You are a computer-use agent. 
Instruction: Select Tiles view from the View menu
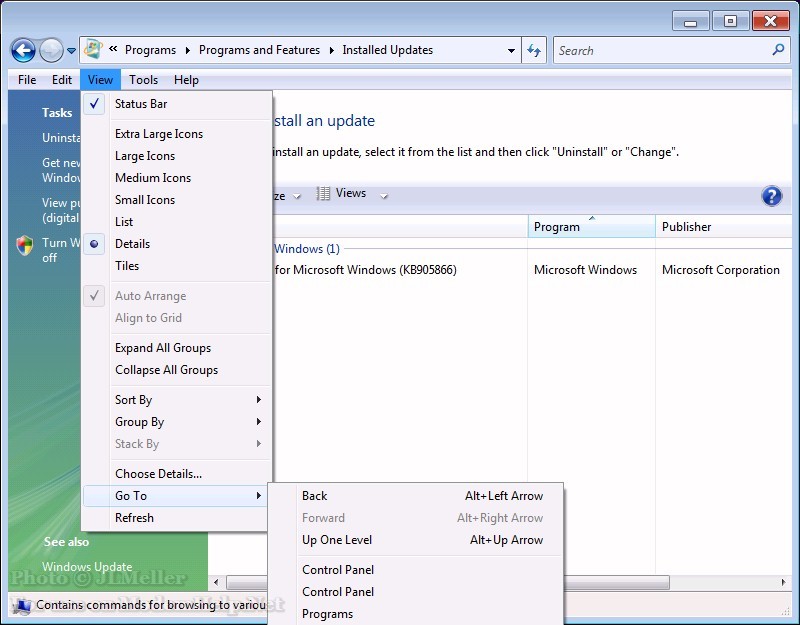127,266
